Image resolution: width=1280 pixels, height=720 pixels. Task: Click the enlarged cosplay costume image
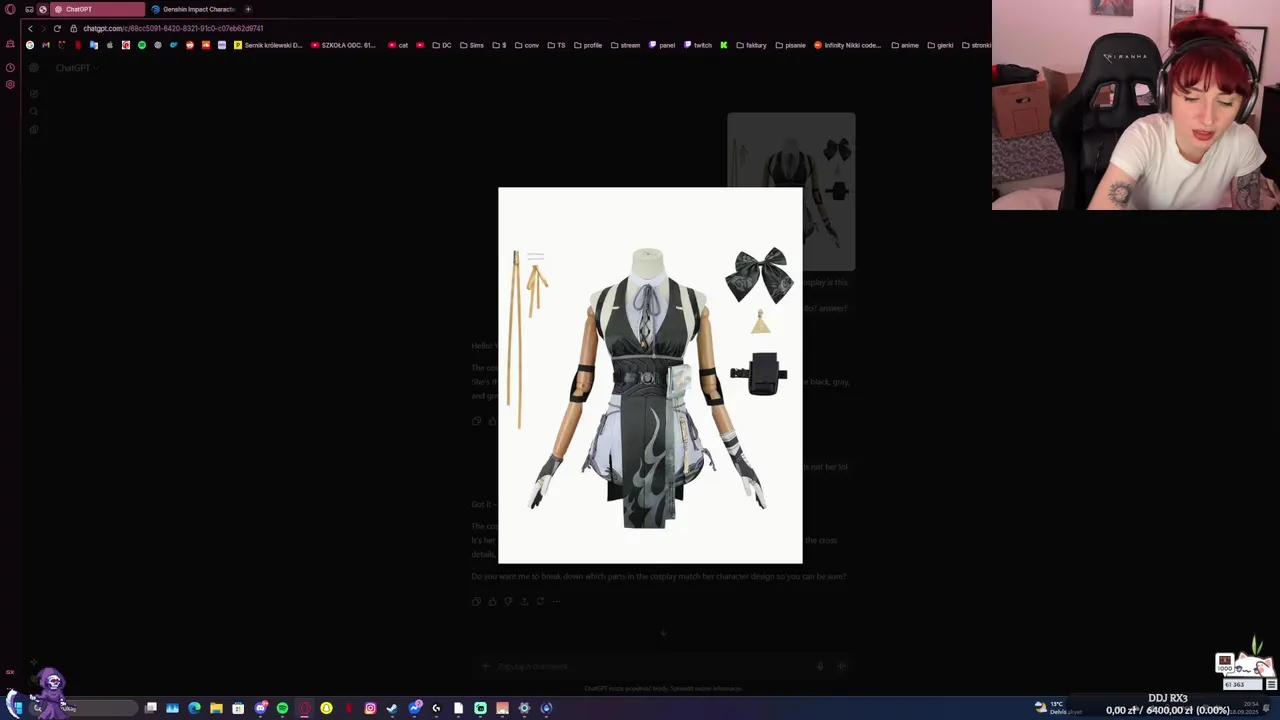click(x=650, y=375)
